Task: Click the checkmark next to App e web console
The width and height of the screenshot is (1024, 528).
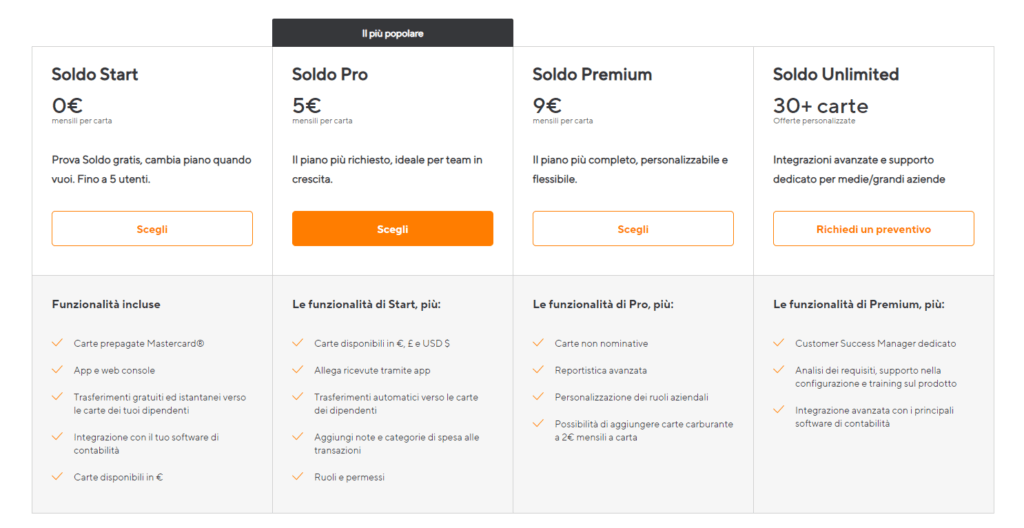Action: (x=57, y=369)
